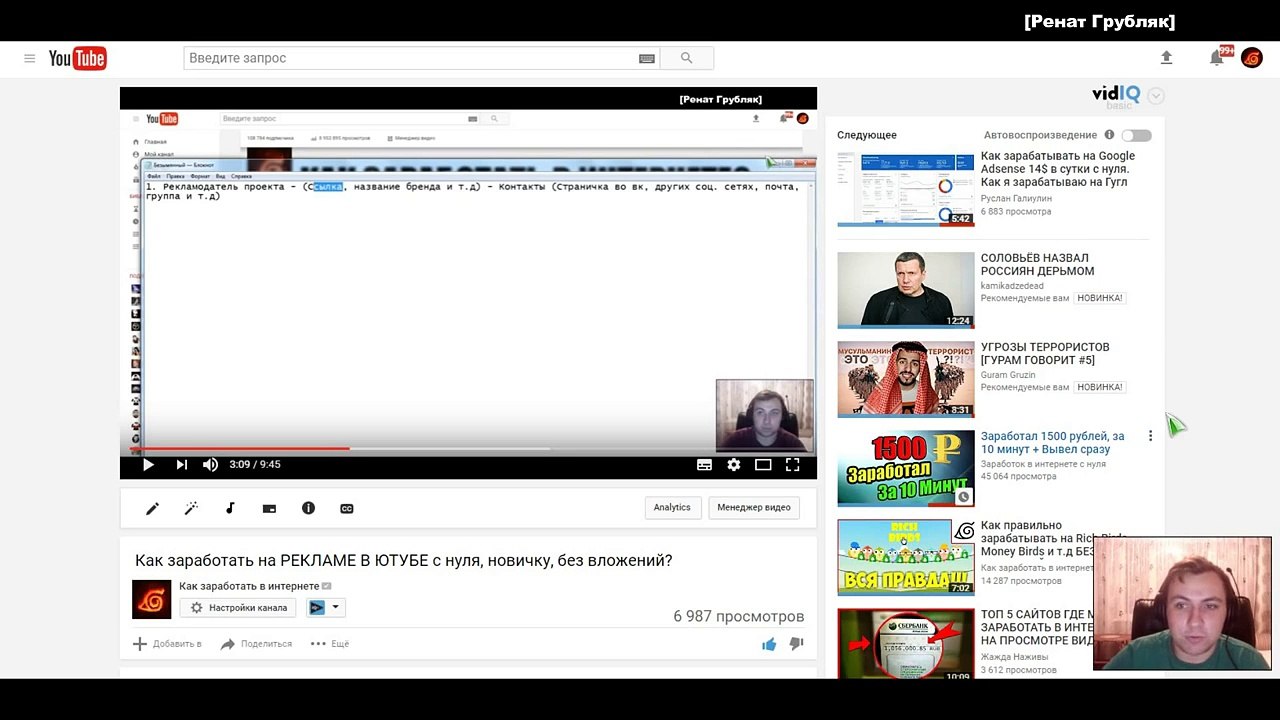The width and height of the screenshot is (1280, 720).
Task: Click the Жажда Наживы channel name
Action: click(1014, 657)
